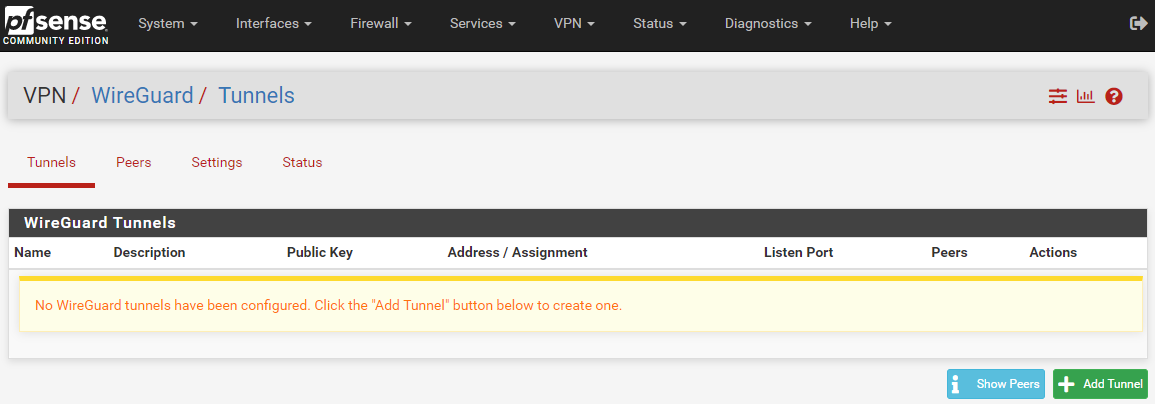
Task: Click the Name column header
Action: coord(32,253)
